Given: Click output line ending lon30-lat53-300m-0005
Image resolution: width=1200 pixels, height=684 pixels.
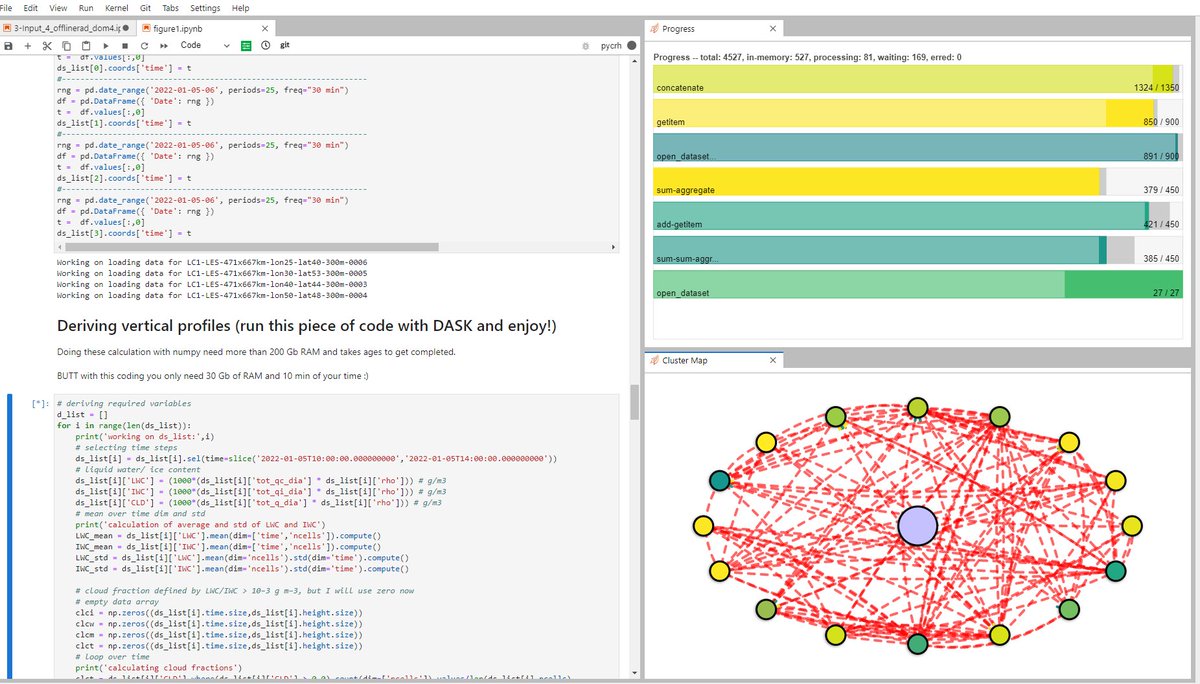Looking at the screenshot, I should tap(212, 273).
